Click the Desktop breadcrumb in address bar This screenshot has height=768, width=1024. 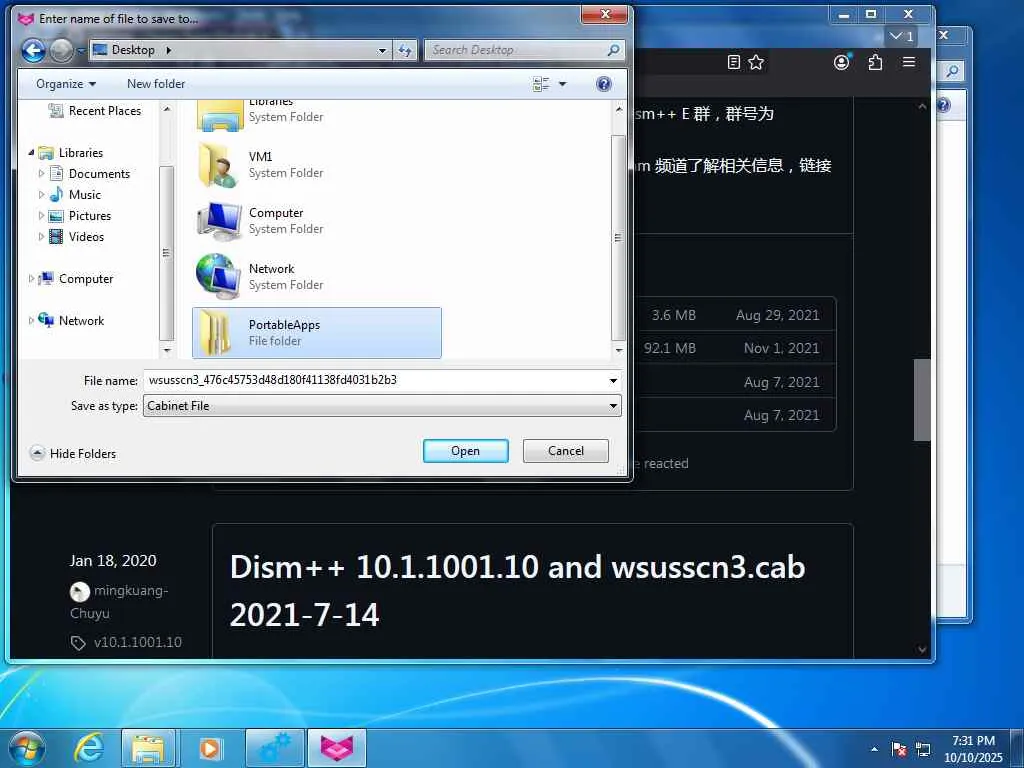pos(133,50)
